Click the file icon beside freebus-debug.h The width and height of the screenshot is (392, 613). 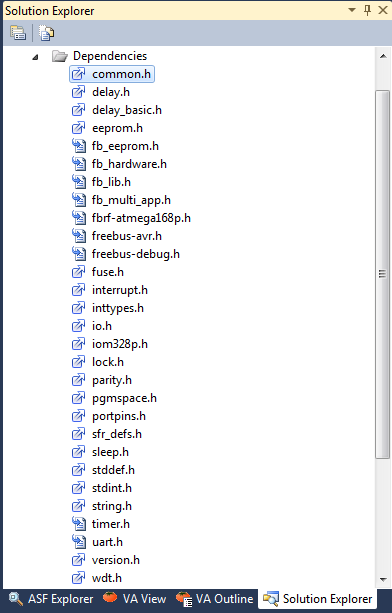point(79,254)
